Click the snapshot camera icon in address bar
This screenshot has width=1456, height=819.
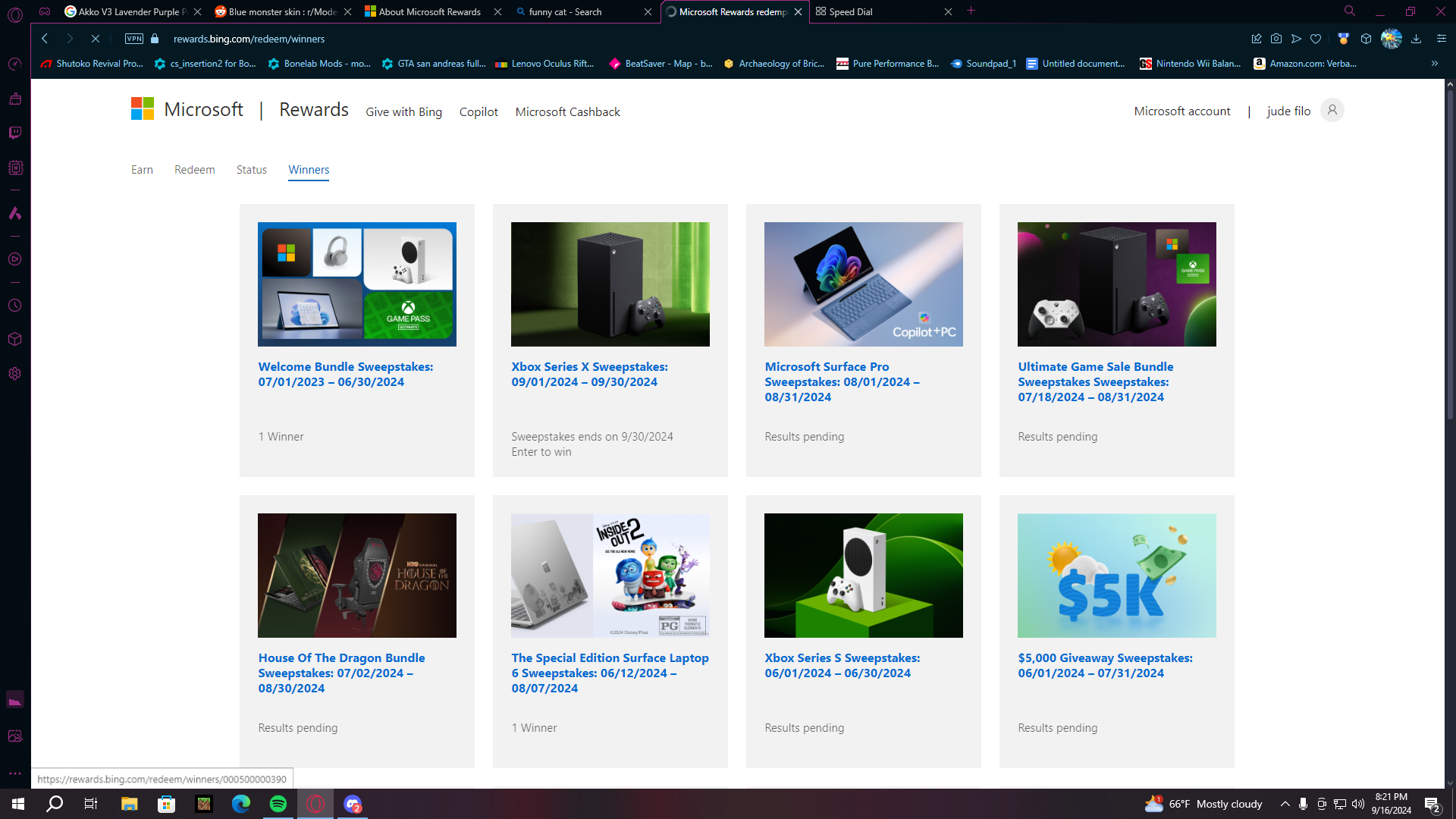[x=1276, y=39]
